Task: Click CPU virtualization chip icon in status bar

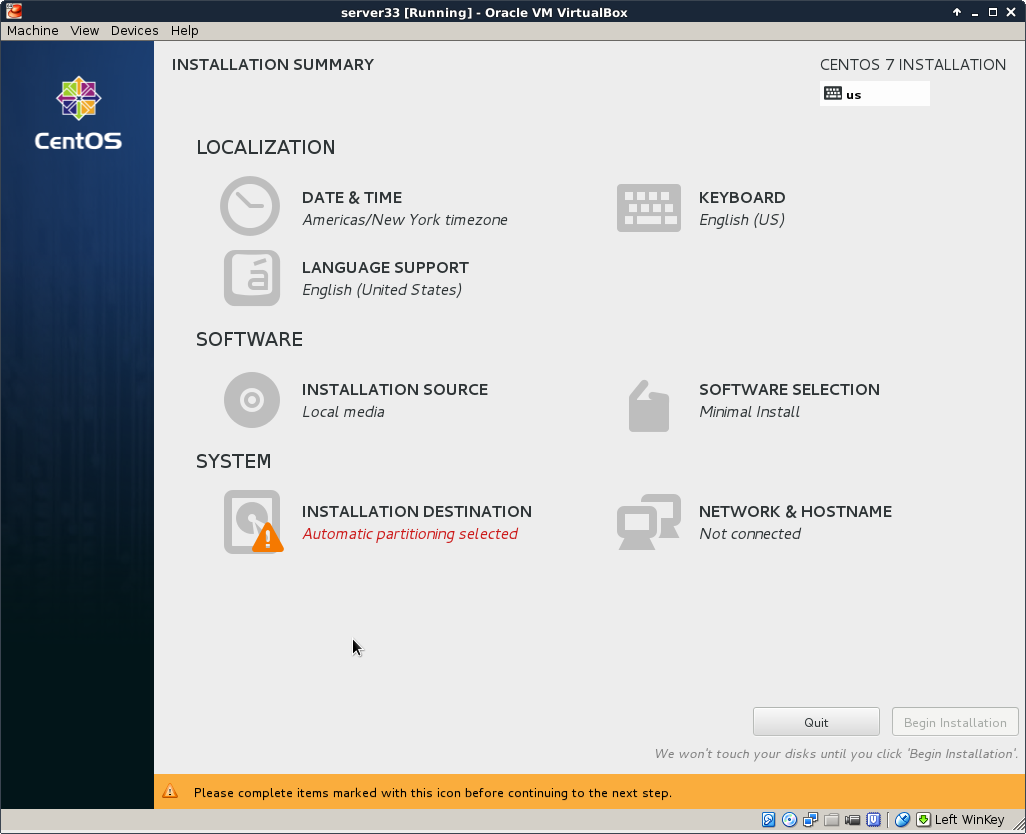Action: 874,820
